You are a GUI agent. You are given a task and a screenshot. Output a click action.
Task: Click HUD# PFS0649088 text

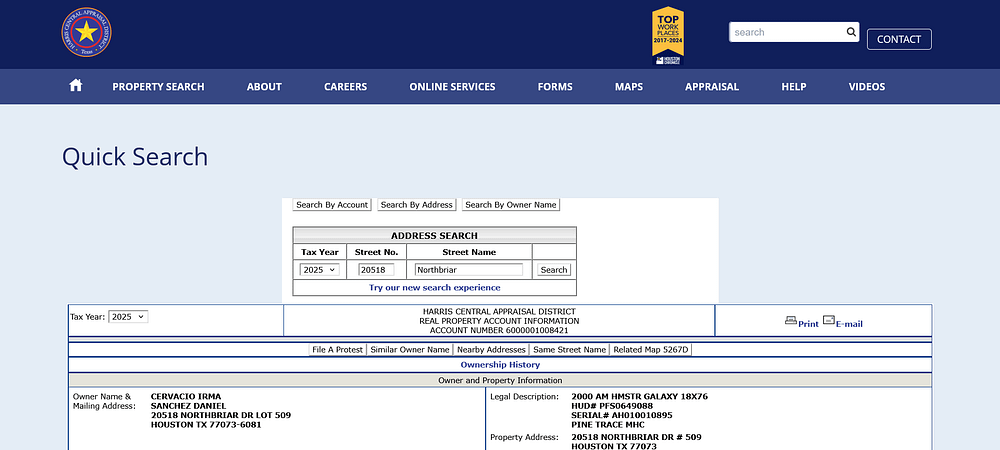click(612, 405)
